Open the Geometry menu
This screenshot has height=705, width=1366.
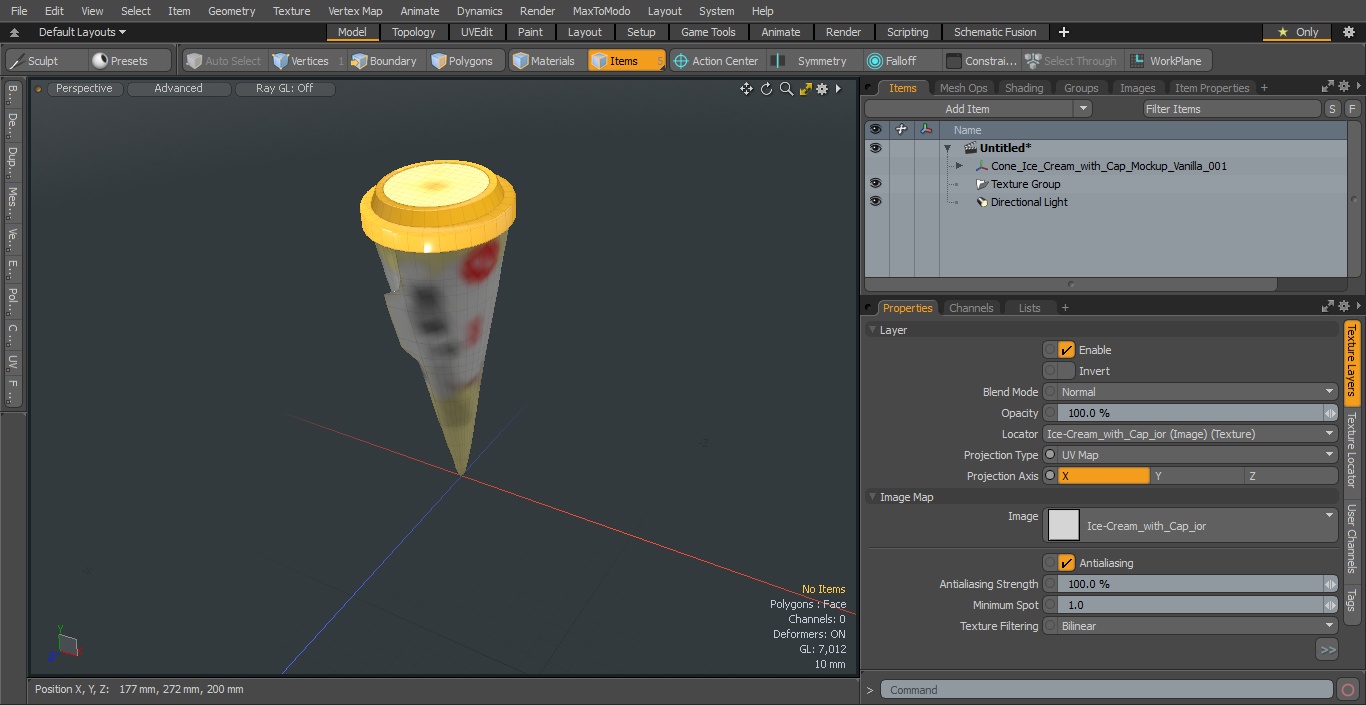pos(231,11)
